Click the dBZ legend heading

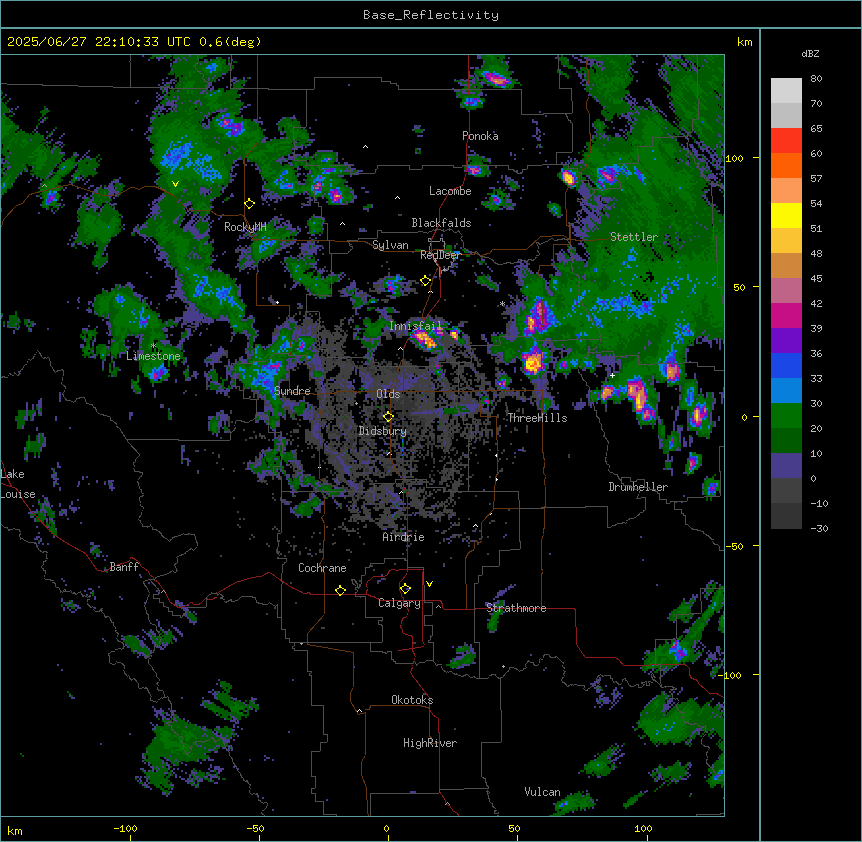[810, 54]
